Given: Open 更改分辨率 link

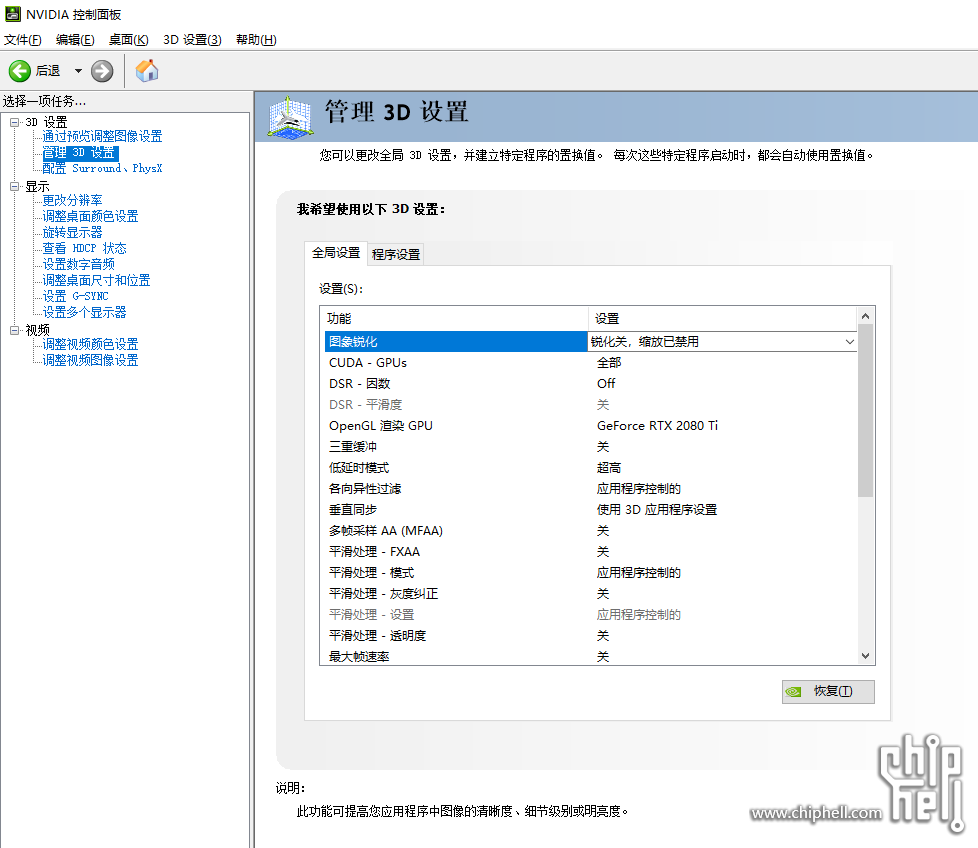Looking at the screenshot, I should tap(72, 200).
